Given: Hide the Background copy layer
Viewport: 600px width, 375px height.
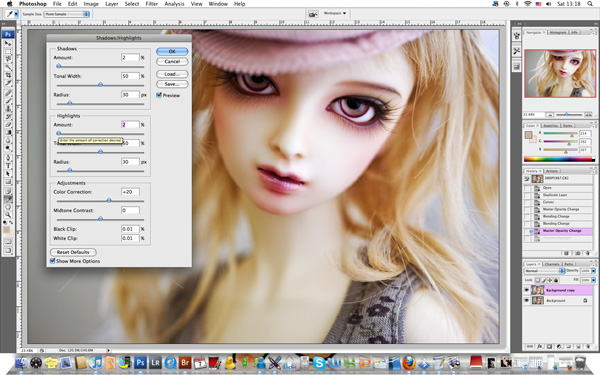Looking at the screenshot, I should [527, 290].
